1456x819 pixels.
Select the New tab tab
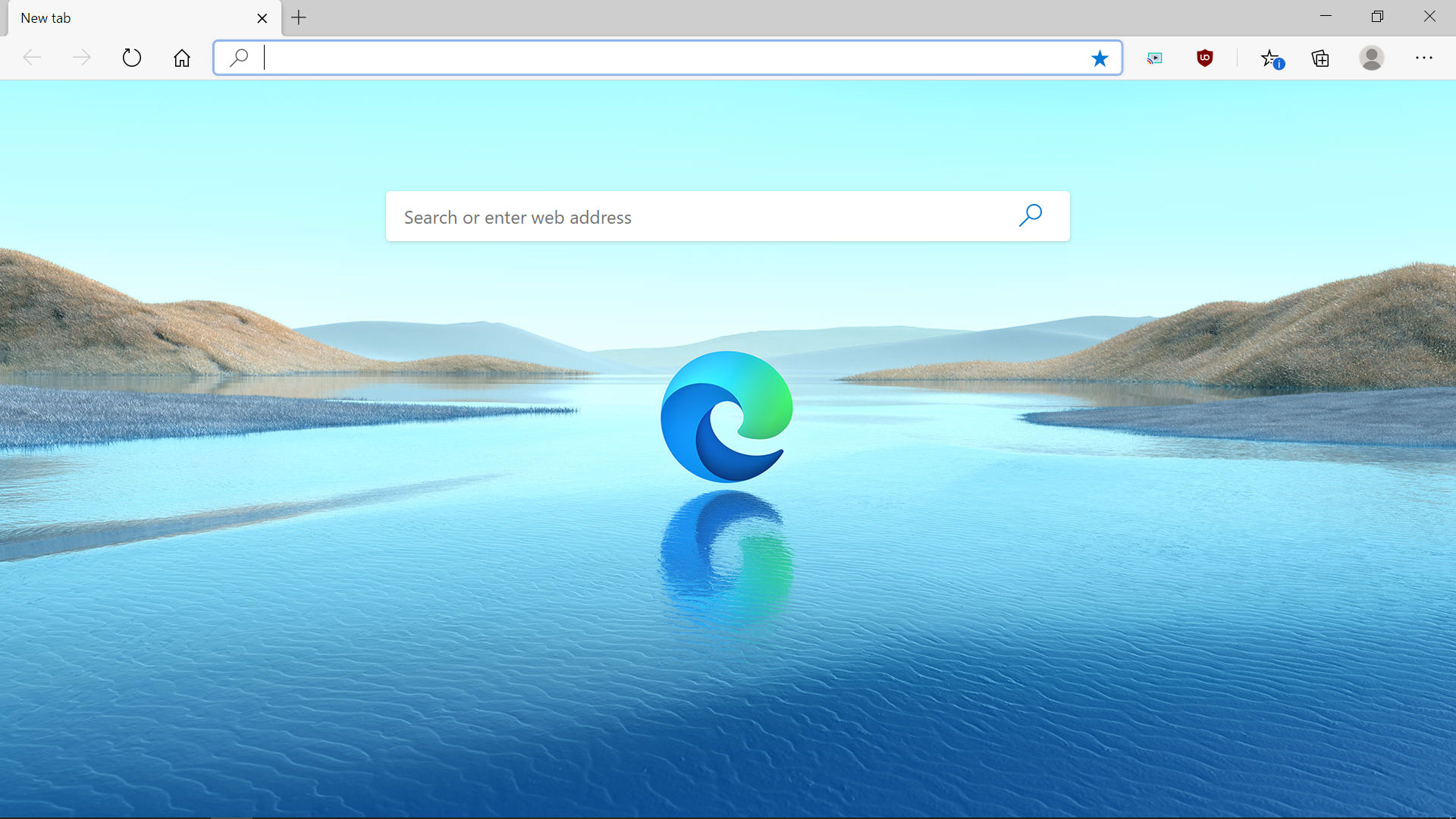(144, 18)
